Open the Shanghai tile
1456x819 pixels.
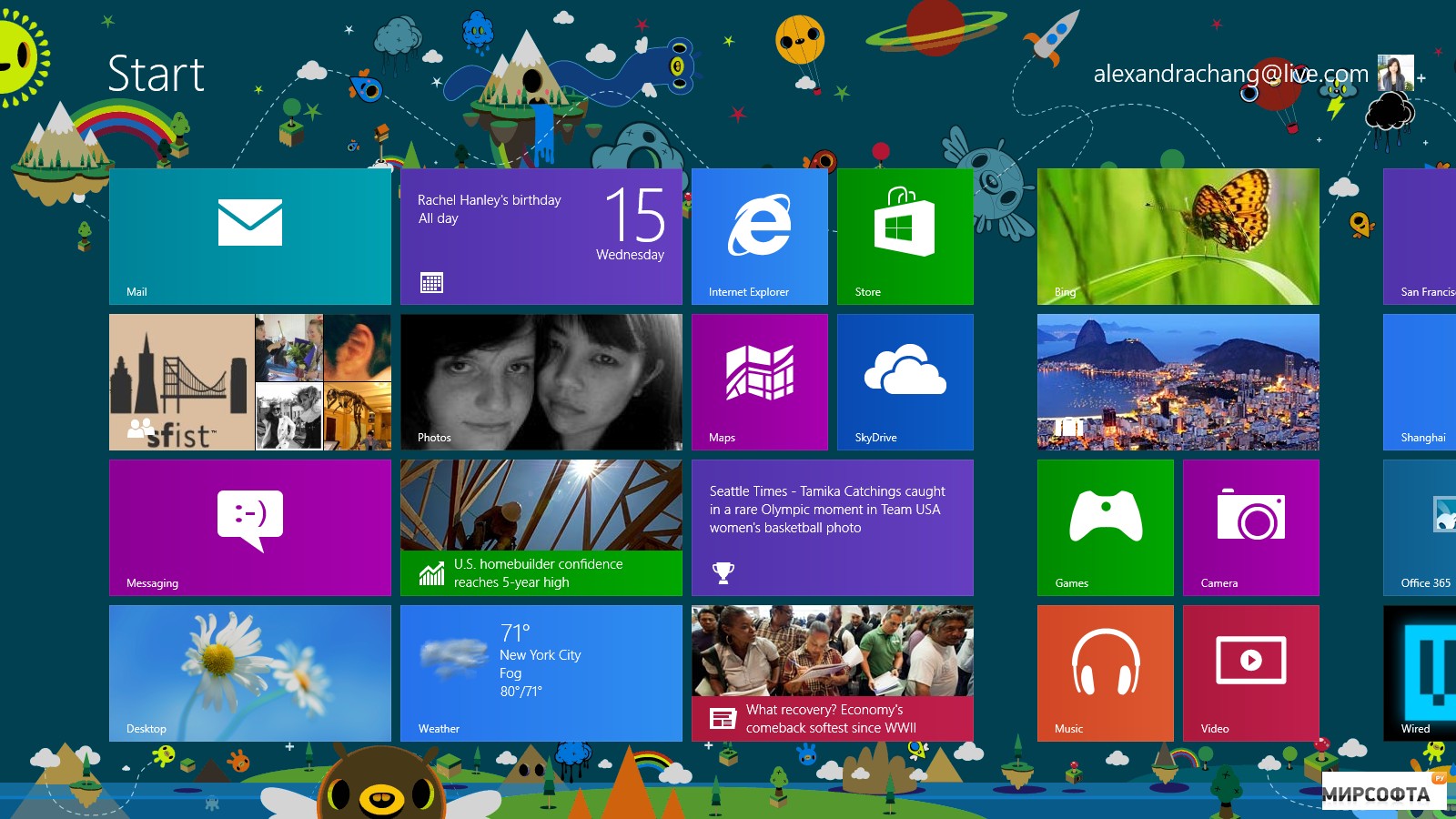[1420, 382]
